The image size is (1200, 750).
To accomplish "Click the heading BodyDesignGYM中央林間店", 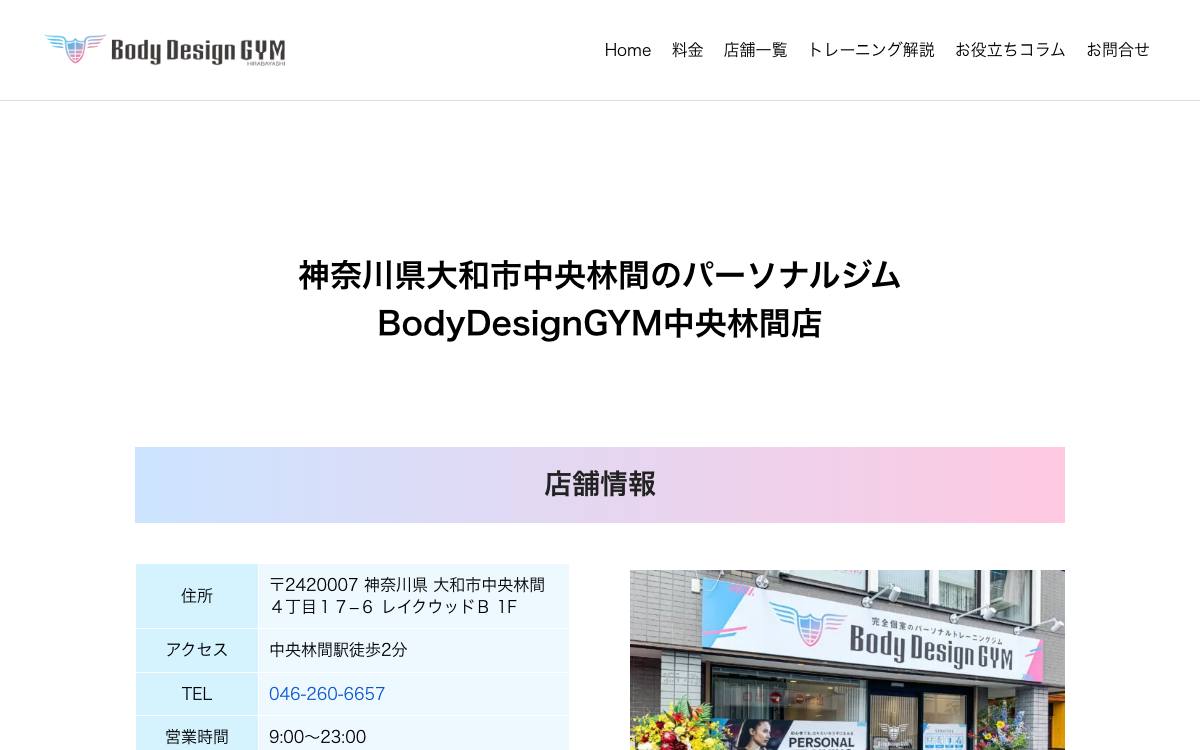I will click(x=600, y=324).
